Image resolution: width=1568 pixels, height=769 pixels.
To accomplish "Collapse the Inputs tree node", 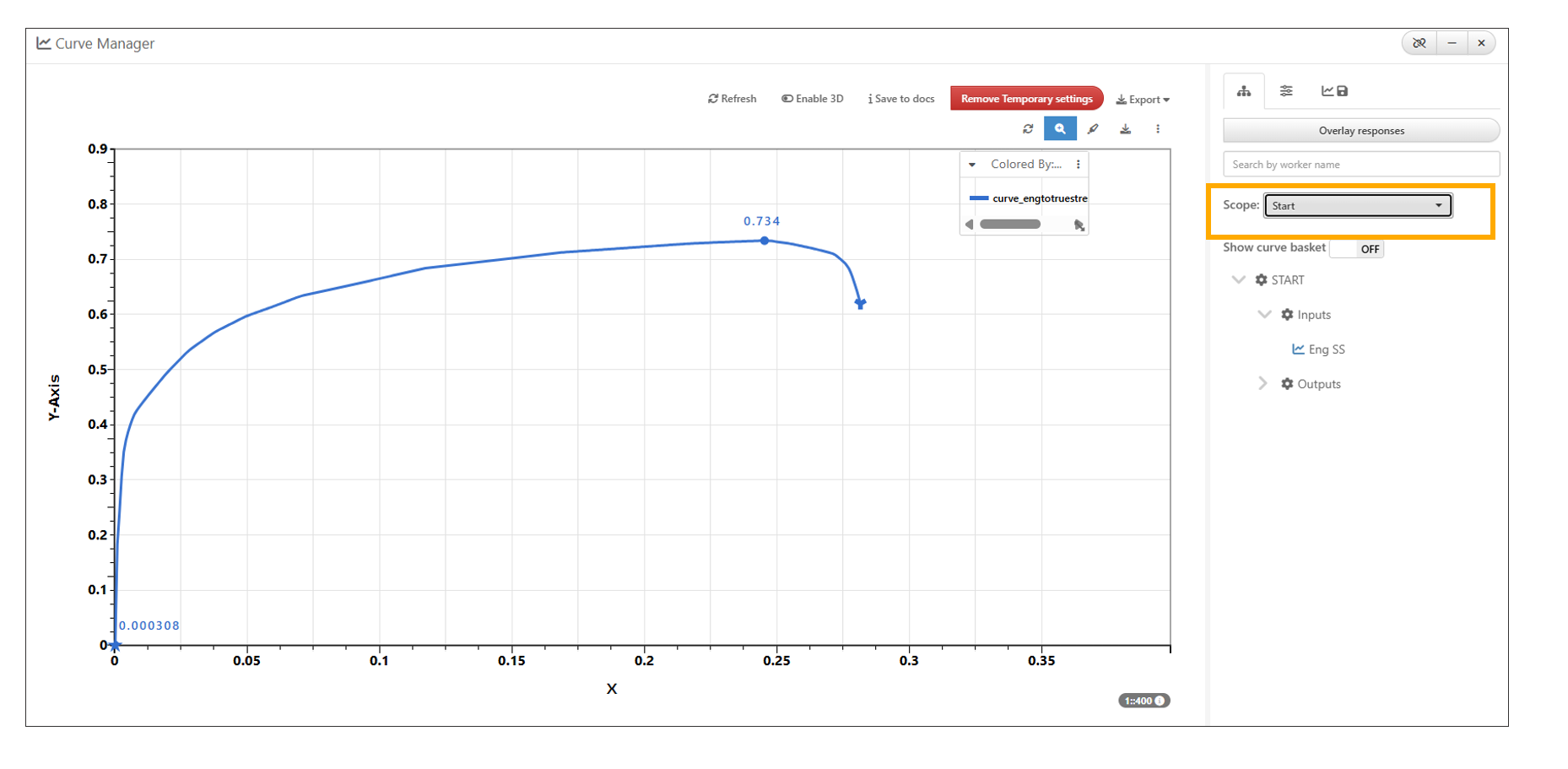I will (x=1264, y=315).
